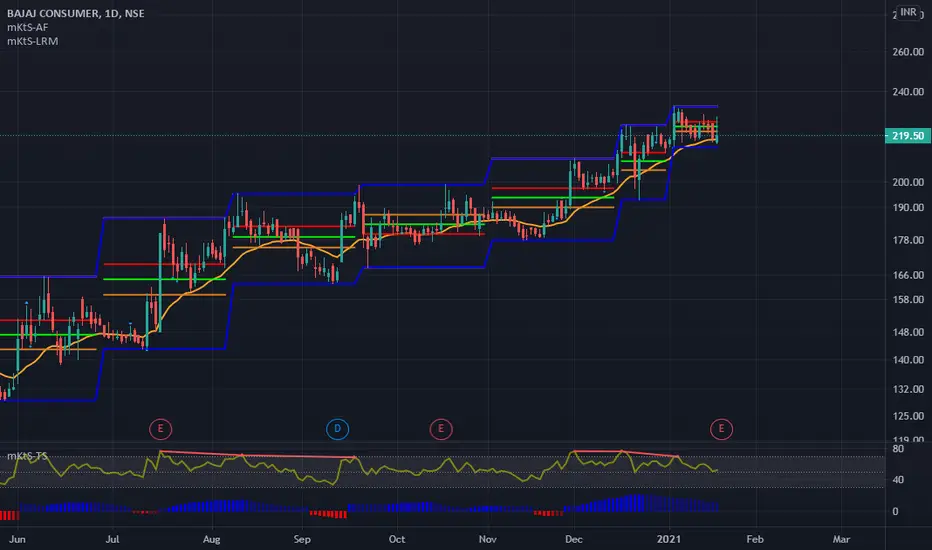Click the 200.00 price axis label
The image size is (932, 550).
(908, 182)
